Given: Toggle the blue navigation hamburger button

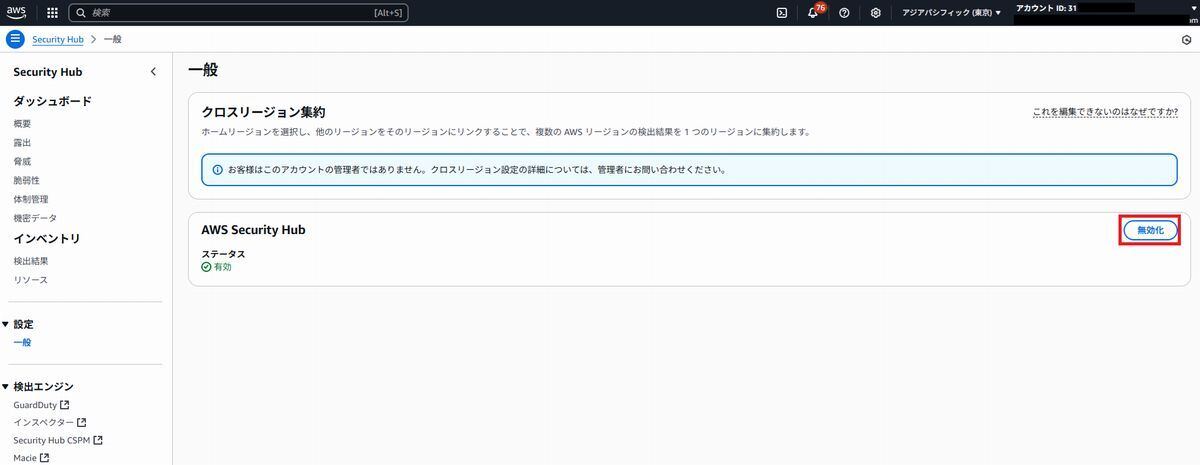Looking at the screenshot, I should point(15,39).
